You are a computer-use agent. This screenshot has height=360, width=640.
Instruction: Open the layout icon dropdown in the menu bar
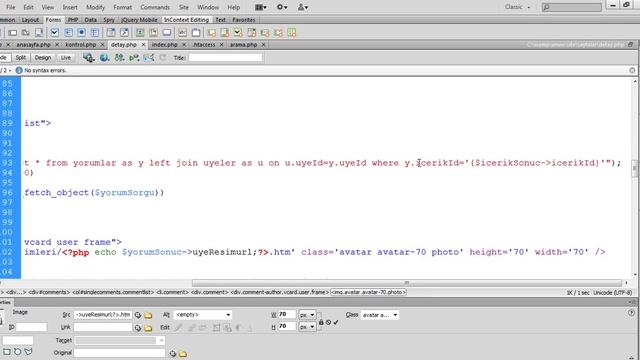coord(260,7)
